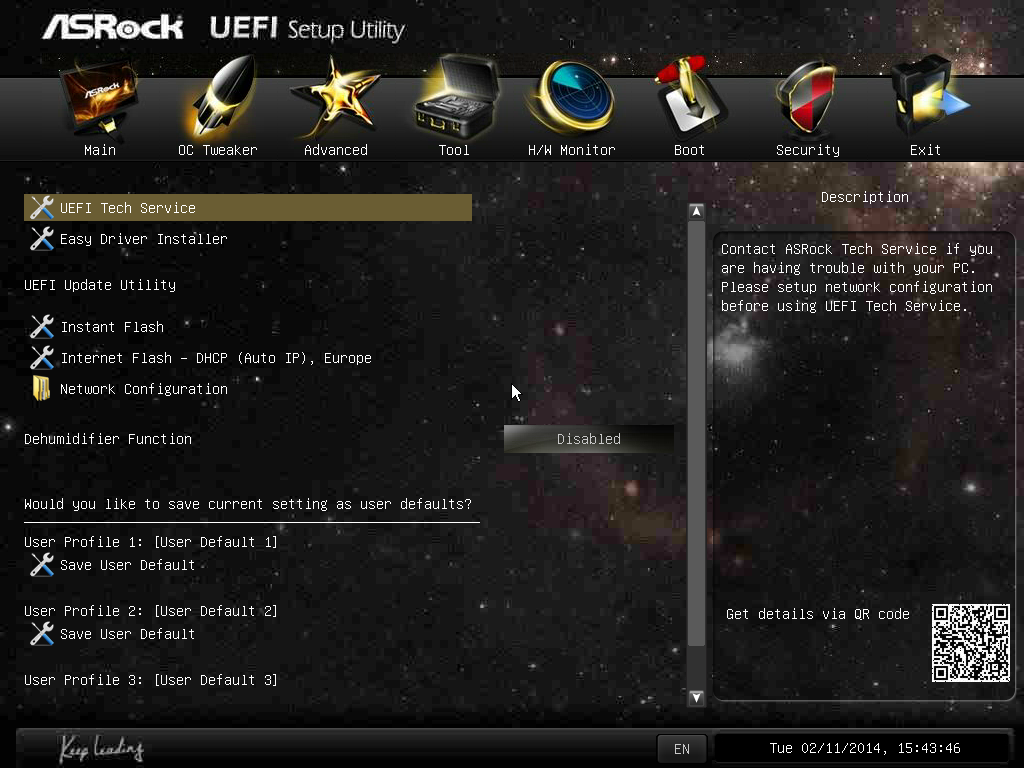Save User Default for Profile 1

tap(127, 565)
